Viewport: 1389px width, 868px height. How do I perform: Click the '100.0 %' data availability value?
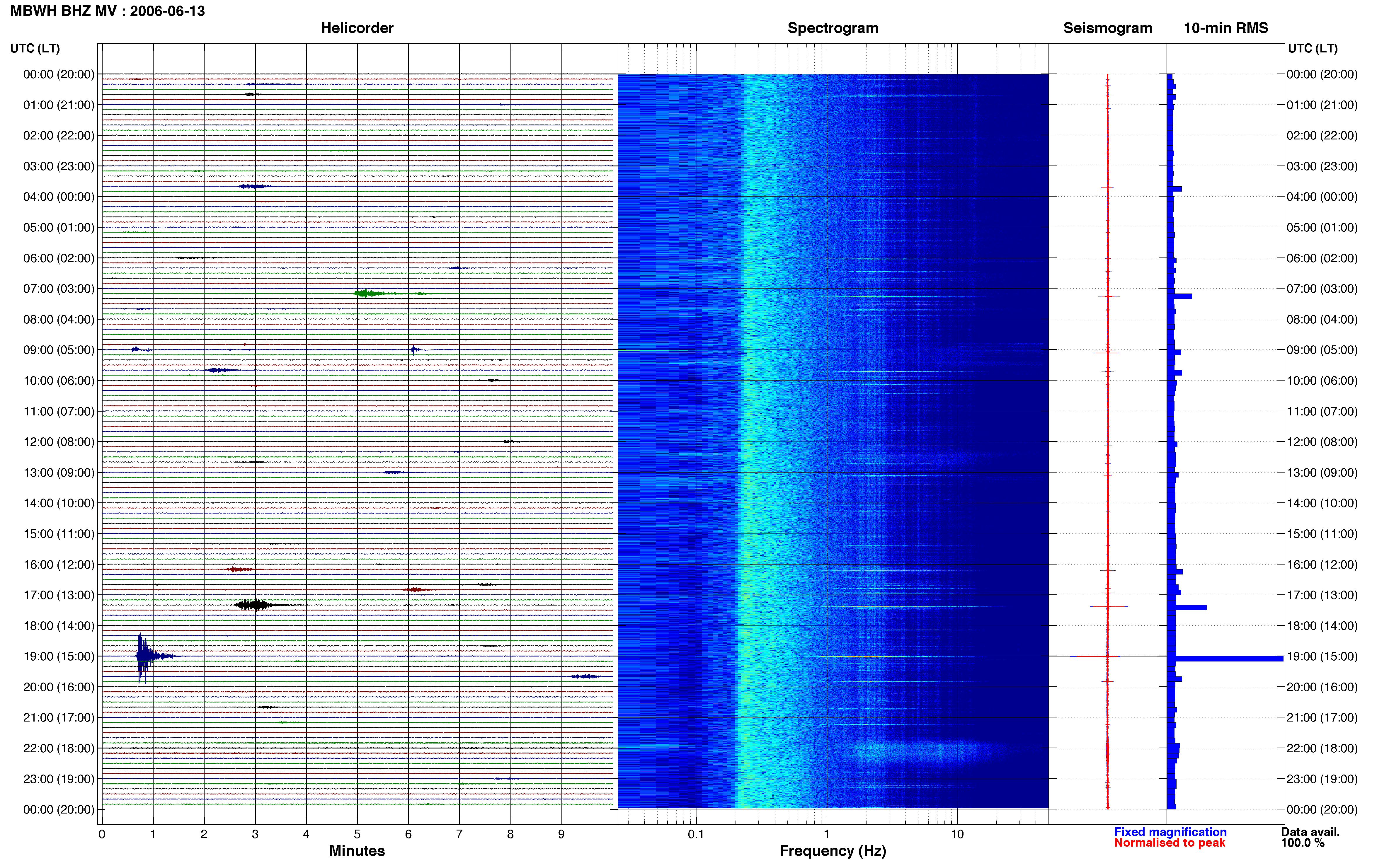tap(1302, 843)
